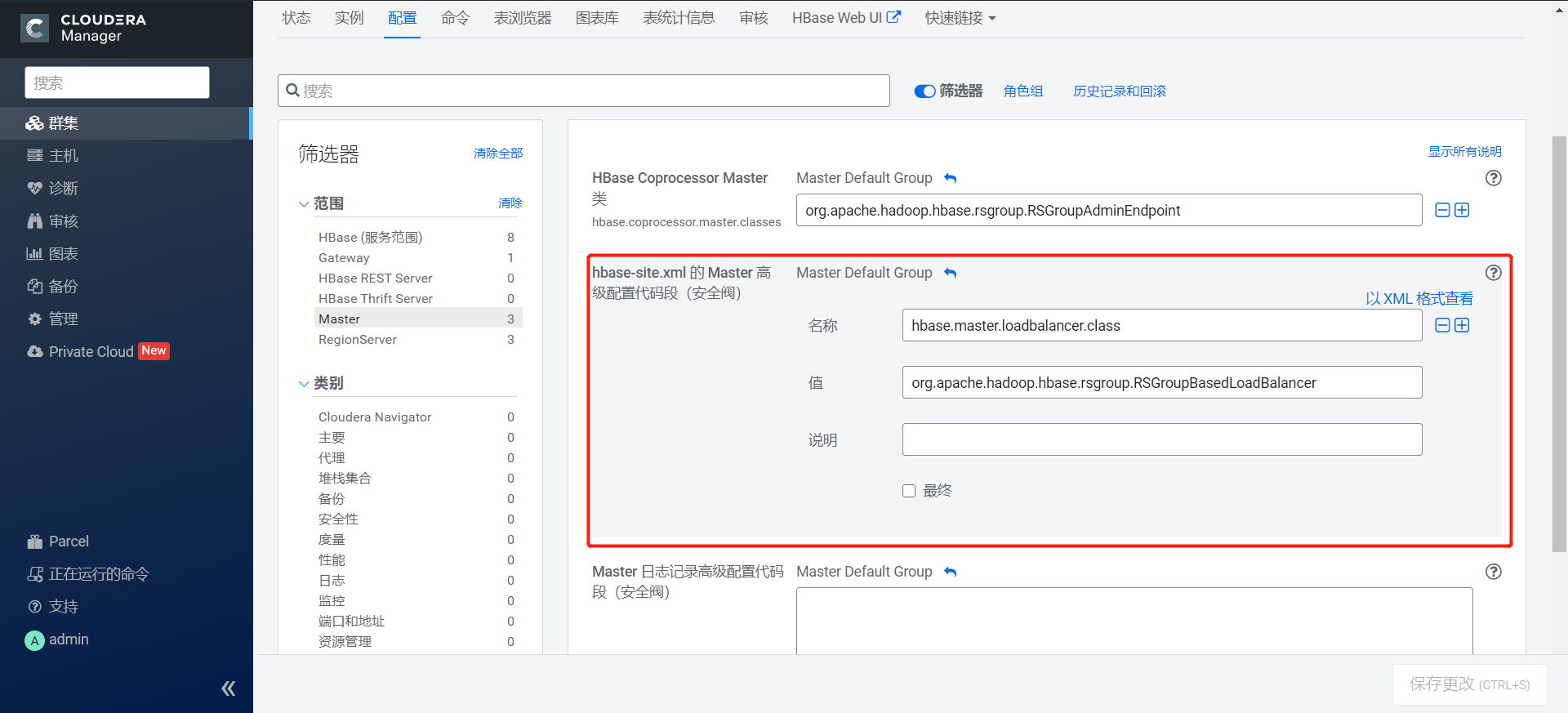Toggle the 筛选器 filter switch
Screen dimensions: 1568x713
[924, 91]
